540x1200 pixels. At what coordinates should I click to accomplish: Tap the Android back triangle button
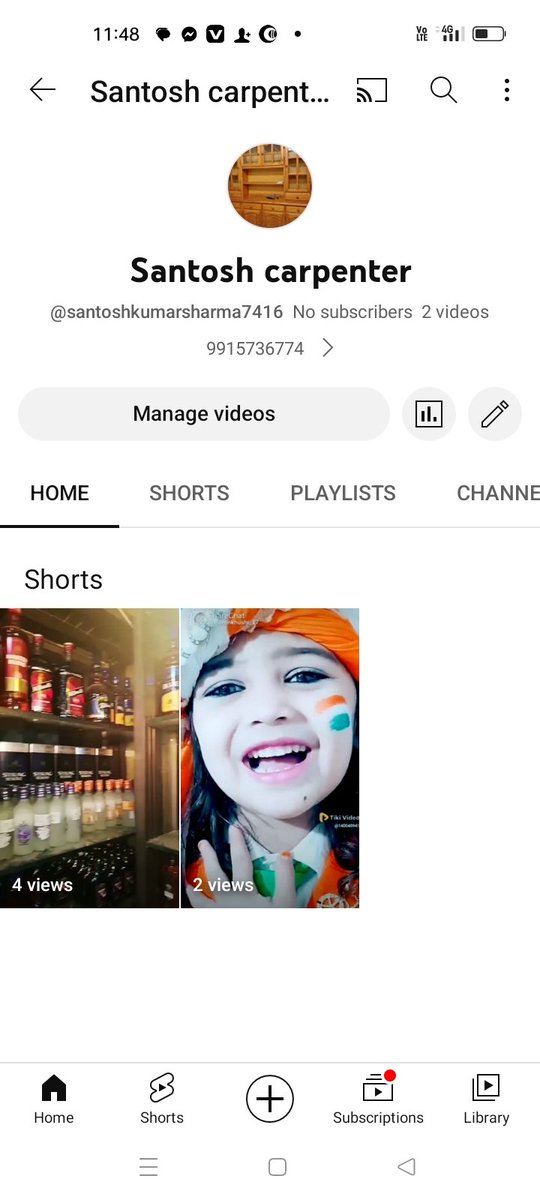click(x=406, y=1167)
